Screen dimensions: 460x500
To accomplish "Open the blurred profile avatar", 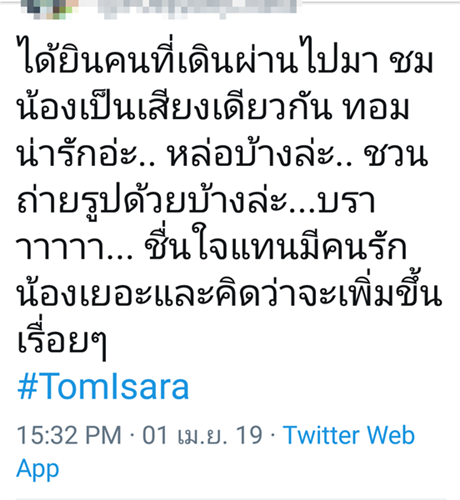I will 50,8.
